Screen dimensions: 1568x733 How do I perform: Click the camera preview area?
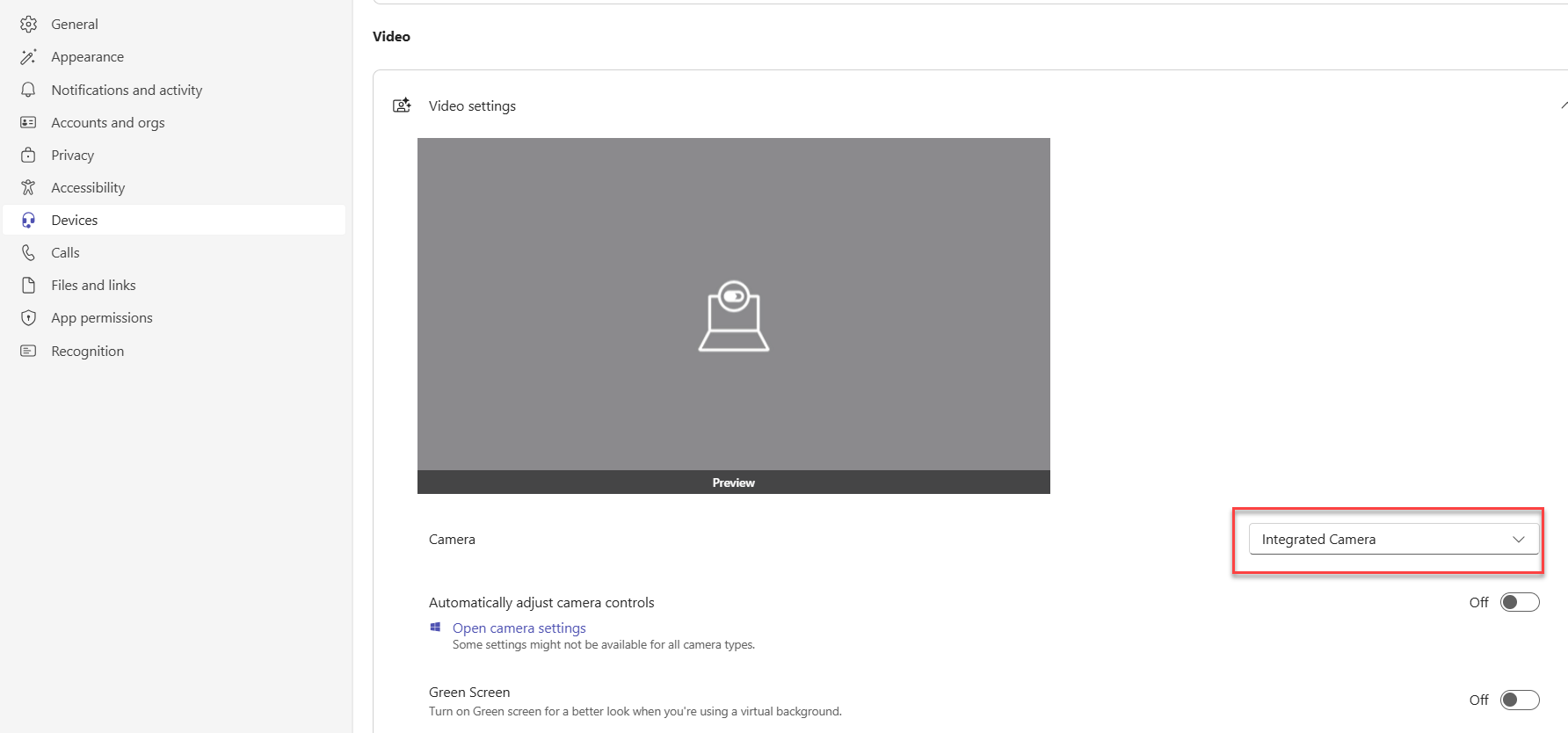tap(733, 305)
